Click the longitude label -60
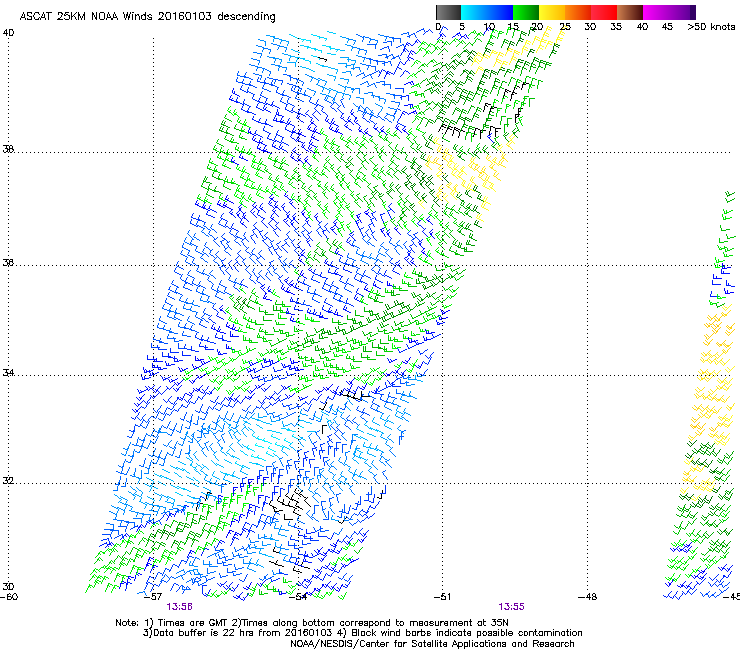This screenshot has width=740, height=650. click(9, 597)
